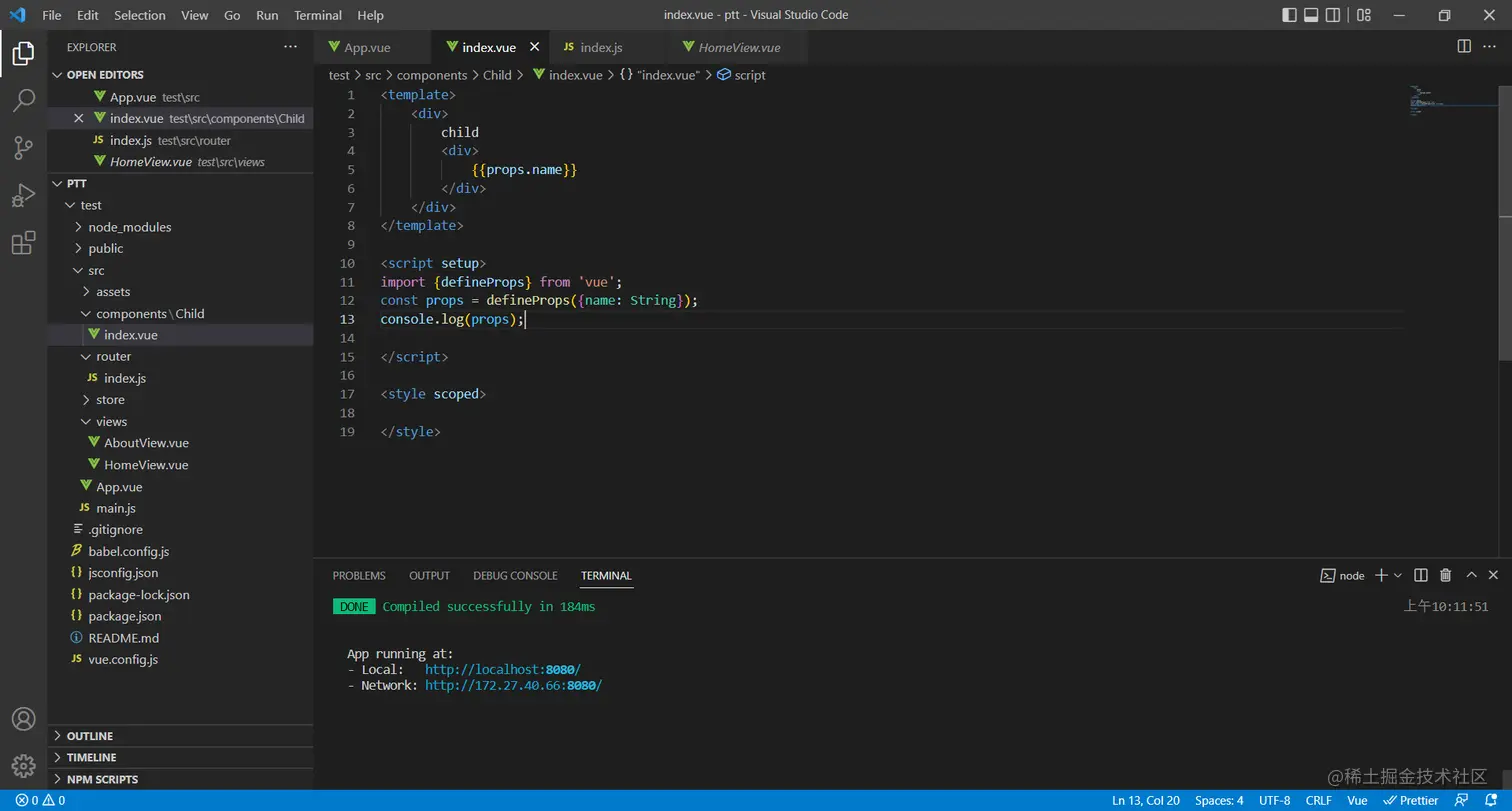This screenshot has width=1512, height=811.
Task: Open the Explorer view in activity bar
Action: click(23, 54)
